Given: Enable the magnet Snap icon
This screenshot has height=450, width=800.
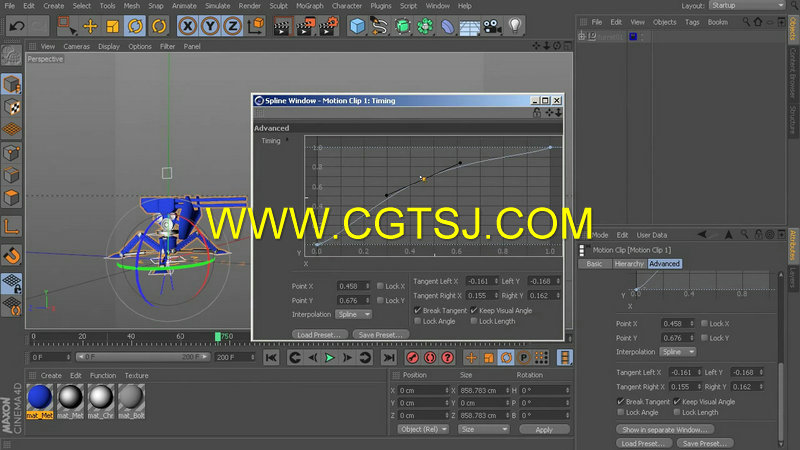Looking at the screenshot, I should click(12, 255).
